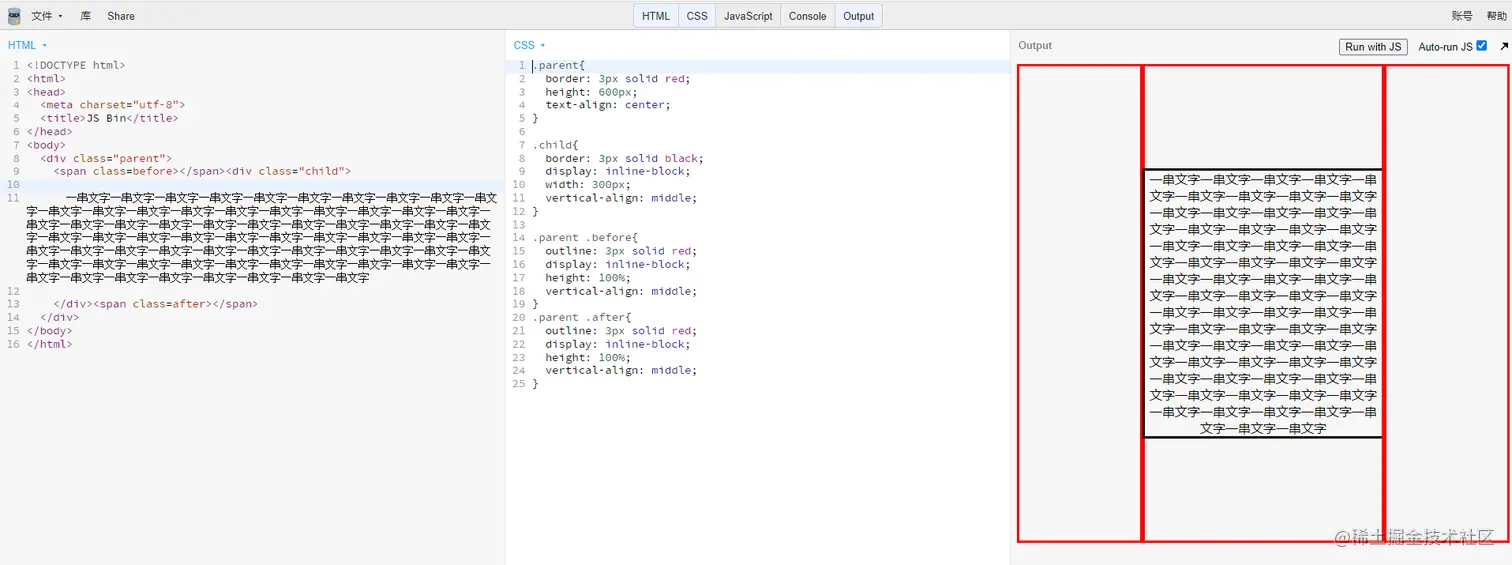Toggle the Console panel tab

(x=807, y=16)
